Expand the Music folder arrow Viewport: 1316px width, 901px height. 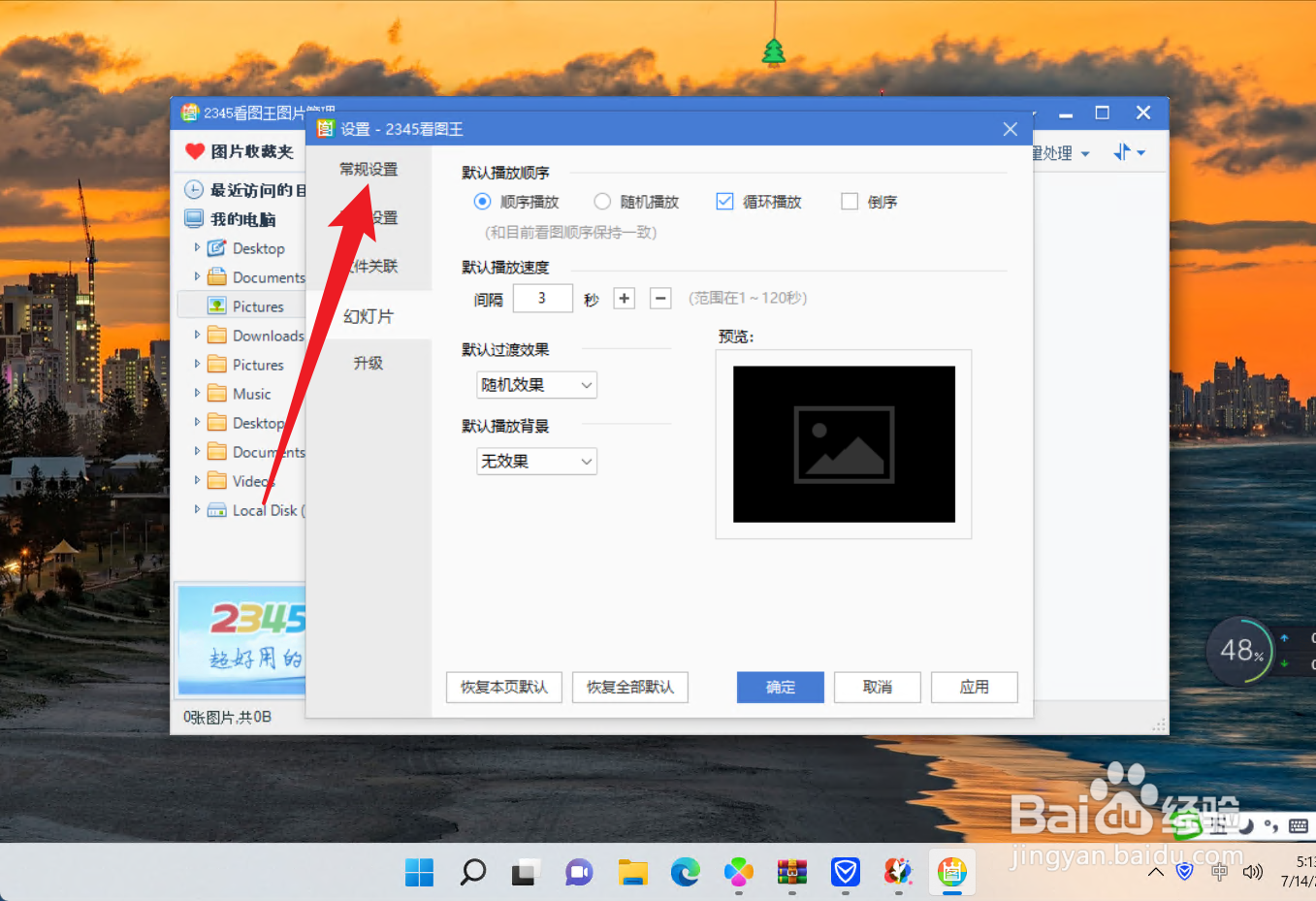pyautogui.click(x=198, y=393)
